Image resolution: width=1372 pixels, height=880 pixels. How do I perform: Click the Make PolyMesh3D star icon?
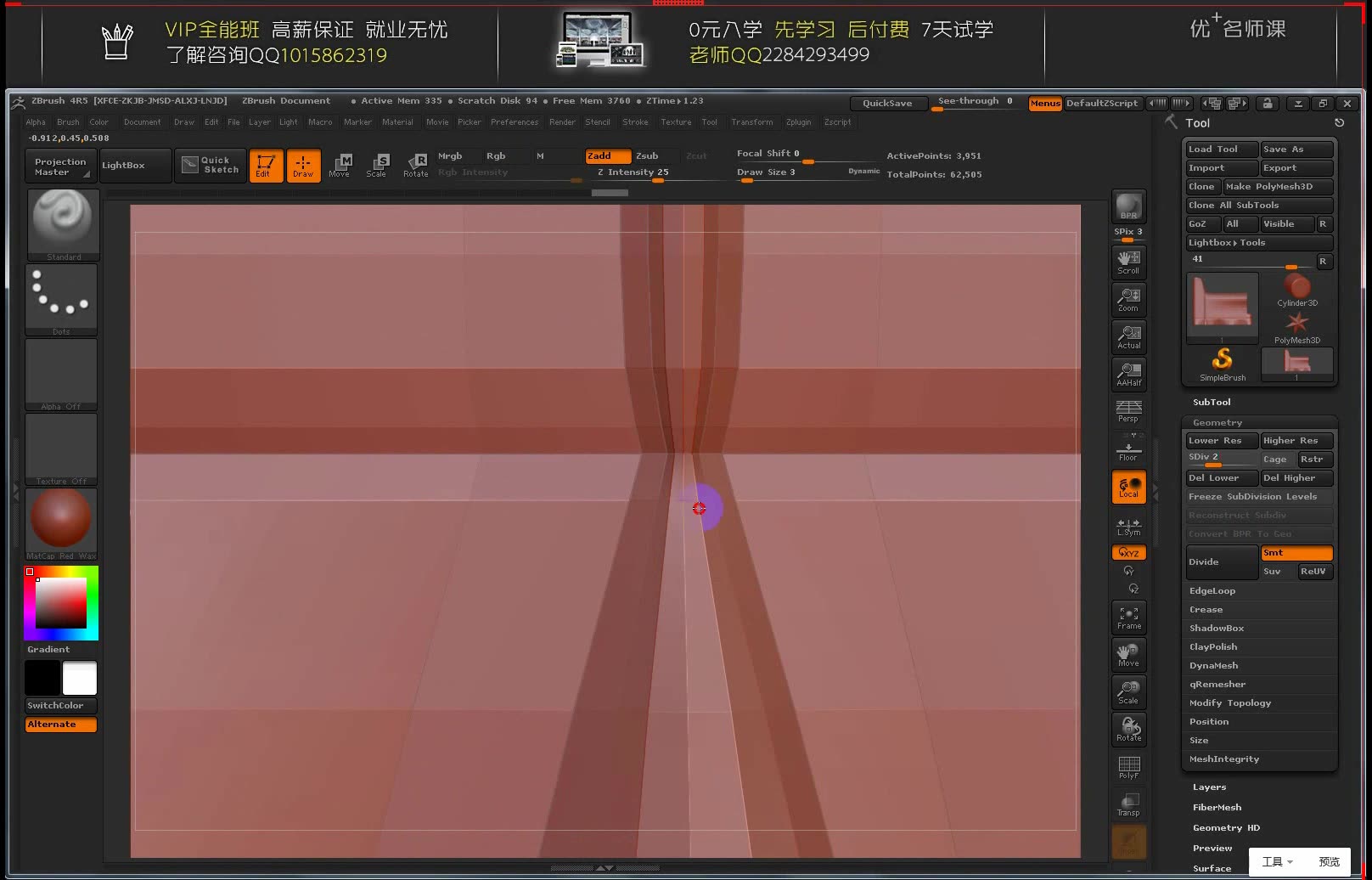(1297, 323)
